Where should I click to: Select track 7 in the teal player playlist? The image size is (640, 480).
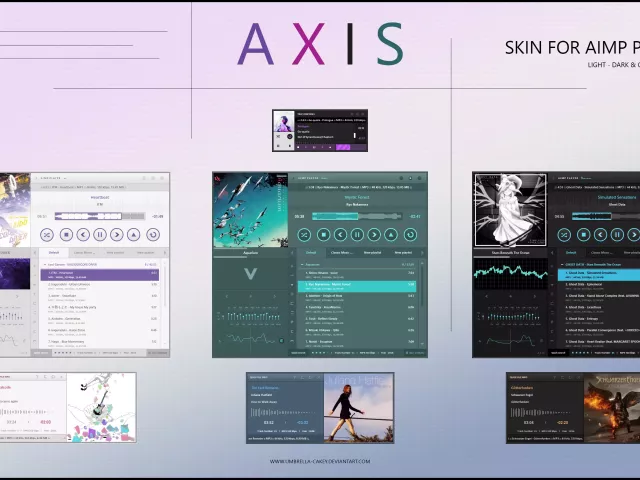[x=357, y=342]
